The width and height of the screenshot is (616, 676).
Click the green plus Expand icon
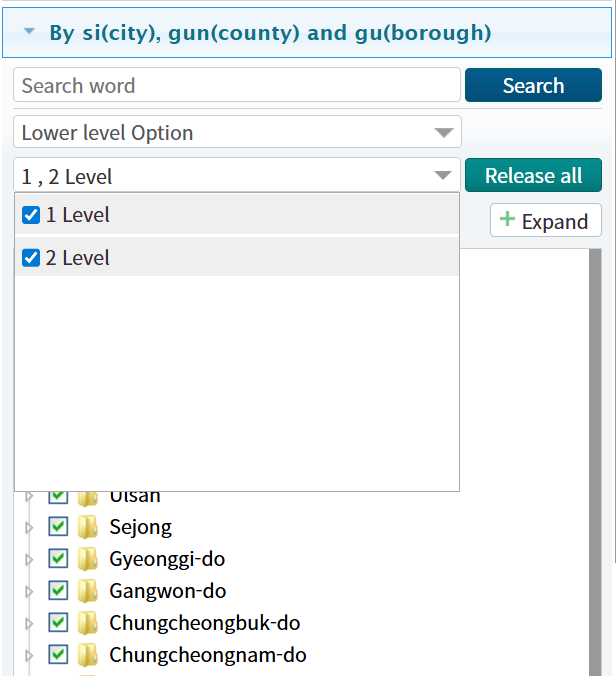pos(507,220)
